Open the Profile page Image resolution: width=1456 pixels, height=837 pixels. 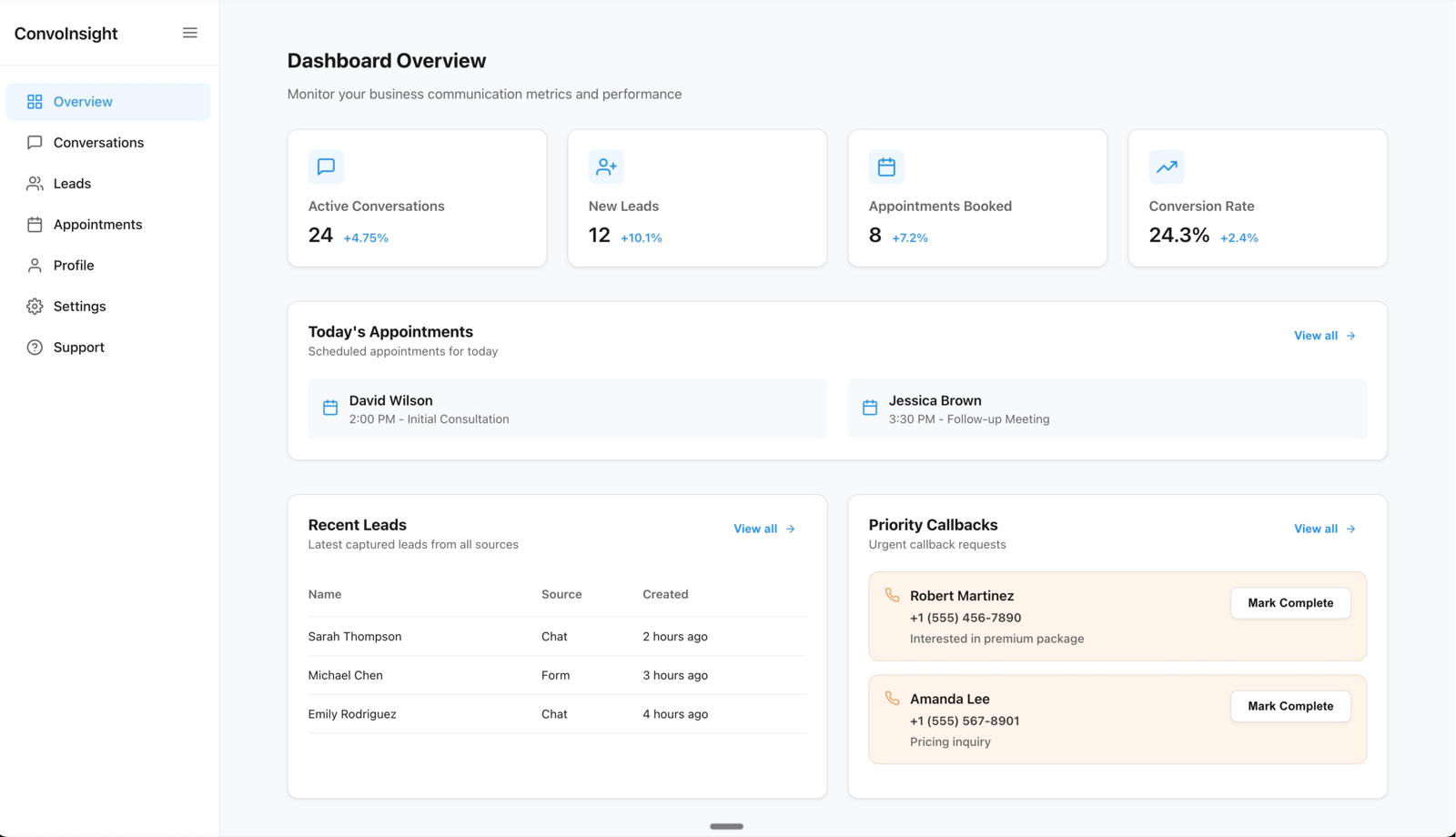108,266
